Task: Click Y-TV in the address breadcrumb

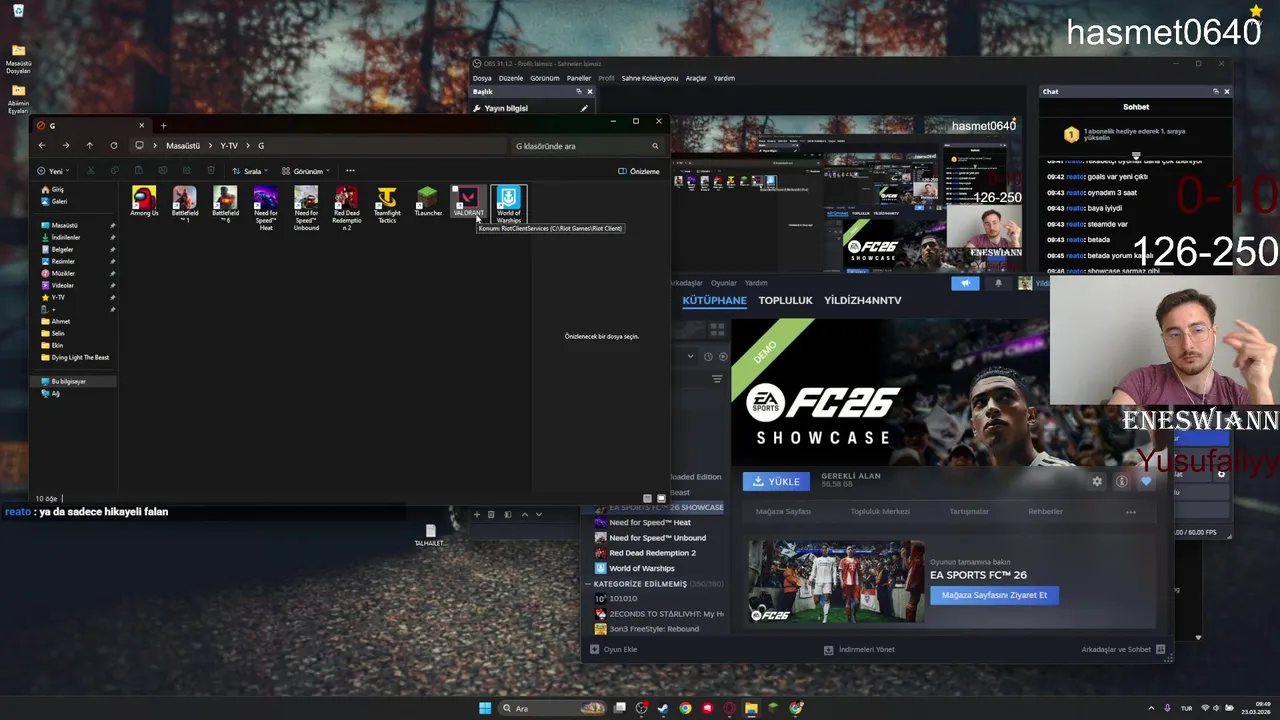Action: pos(229,146)
